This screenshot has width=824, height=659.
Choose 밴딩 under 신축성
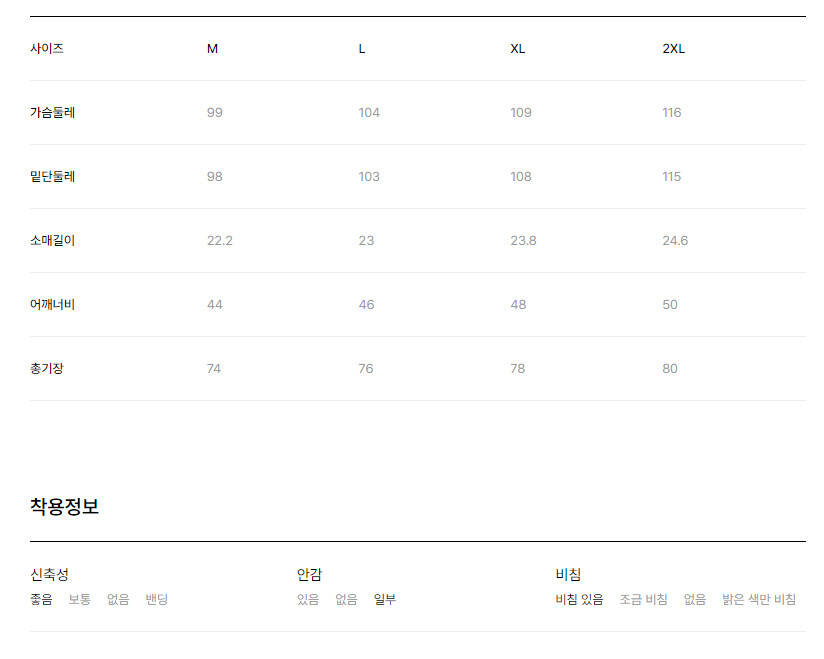[x=156, y=600]
